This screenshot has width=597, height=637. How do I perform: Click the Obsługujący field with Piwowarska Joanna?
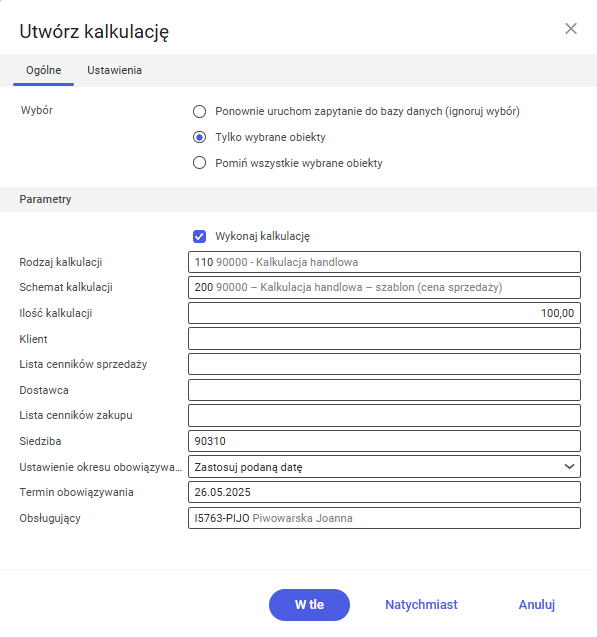(384, 518)
